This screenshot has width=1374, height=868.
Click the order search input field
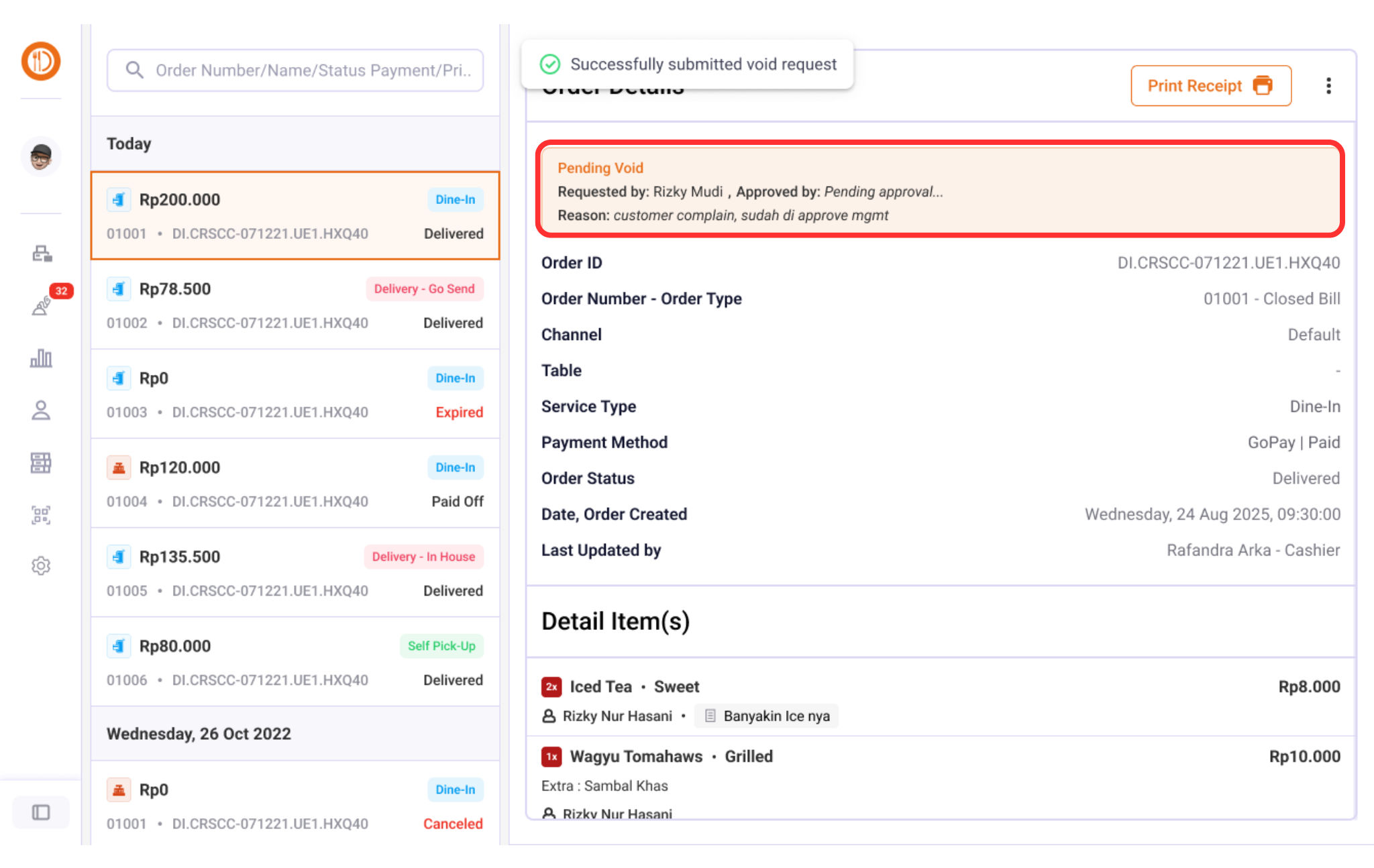(295, 70)
